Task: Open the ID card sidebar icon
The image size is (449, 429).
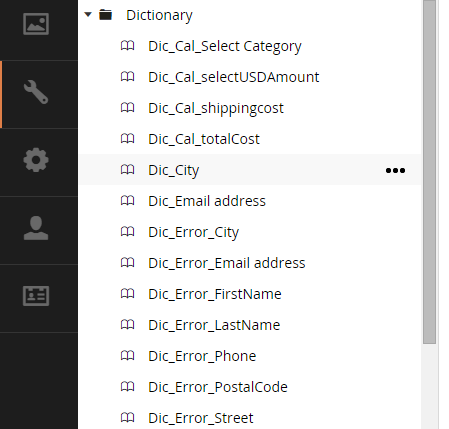Action: tap(36, 296)
